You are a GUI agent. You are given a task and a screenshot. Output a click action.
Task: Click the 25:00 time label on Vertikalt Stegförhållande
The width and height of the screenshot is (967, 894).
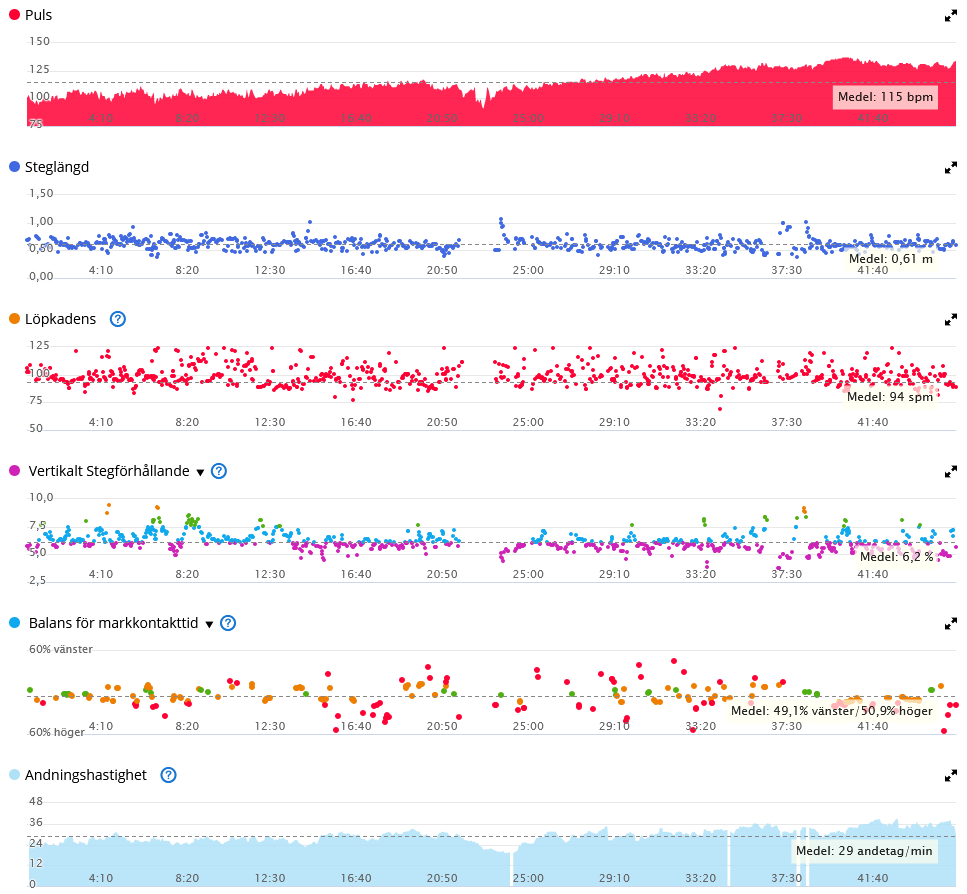[529, 574]
